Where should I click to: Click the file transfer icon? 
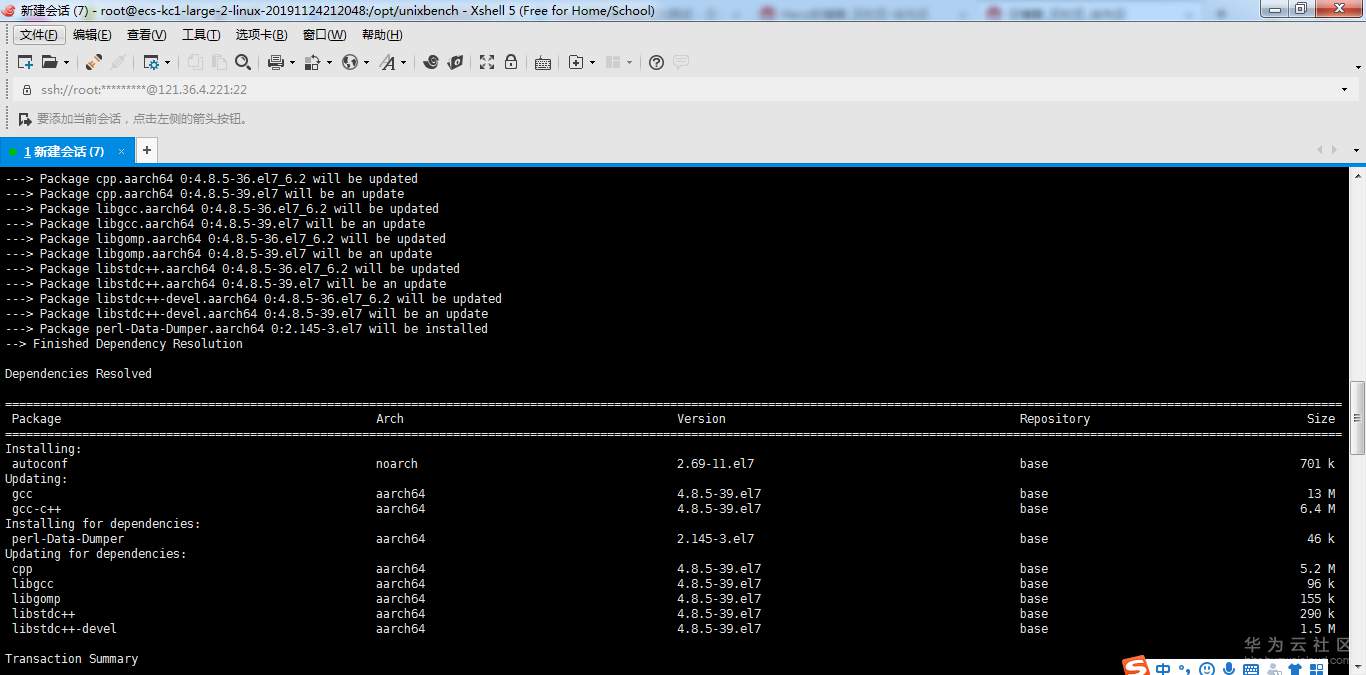312,62
